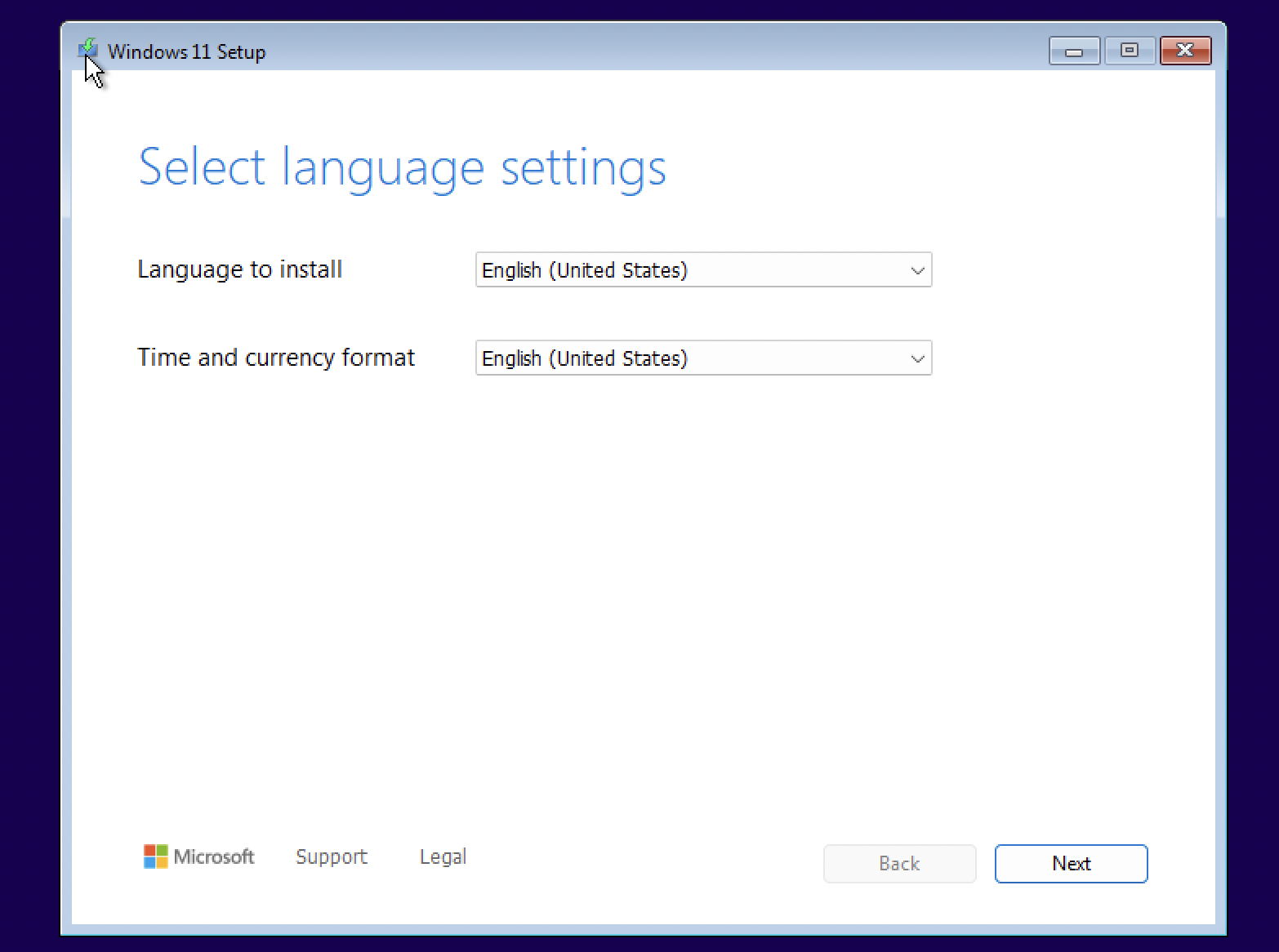Click the Windows 11 Setup title bar icon
The height and width of the screenshot is (952, 1279).
pyautogui.click(x=88, y=51)
